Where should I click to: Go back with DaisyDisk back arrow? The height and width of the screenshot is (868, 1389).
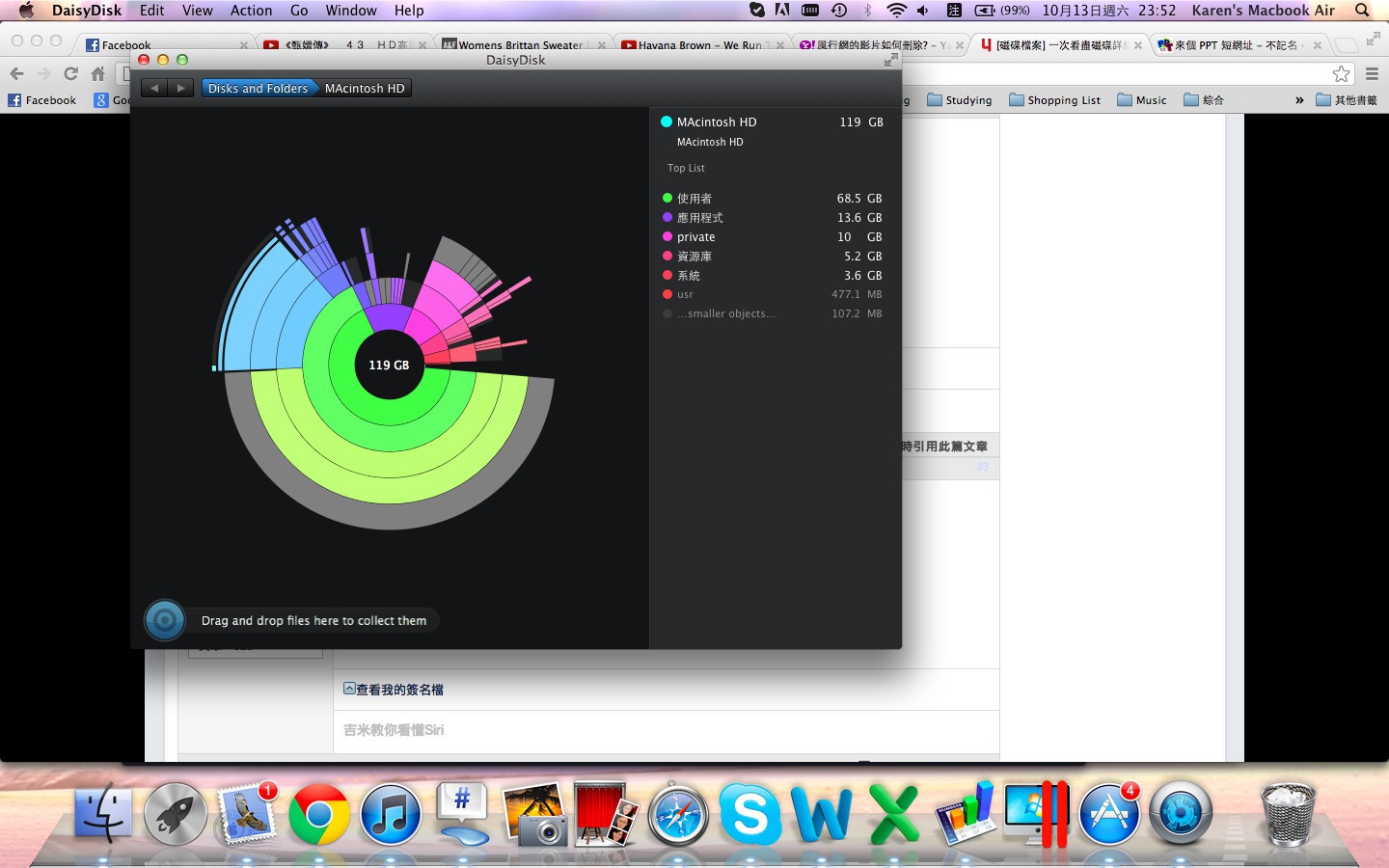click(x=154, y=88)
